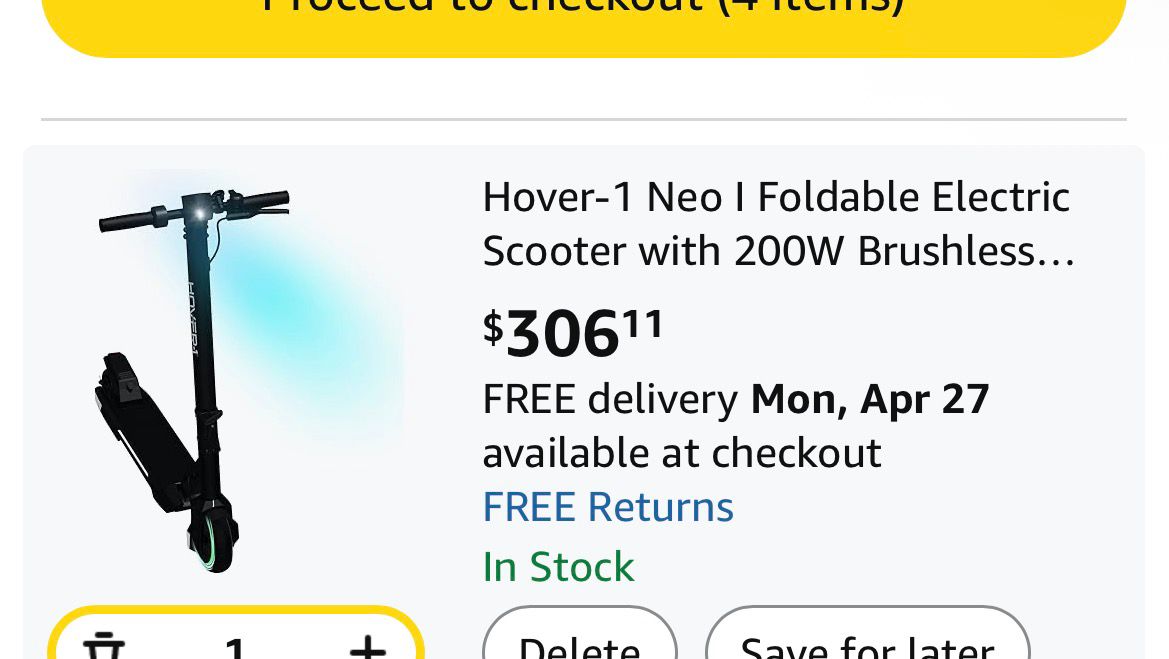Increase quantity with the plus icon
The image size is (1169, 659).
(x=367, y=647)
